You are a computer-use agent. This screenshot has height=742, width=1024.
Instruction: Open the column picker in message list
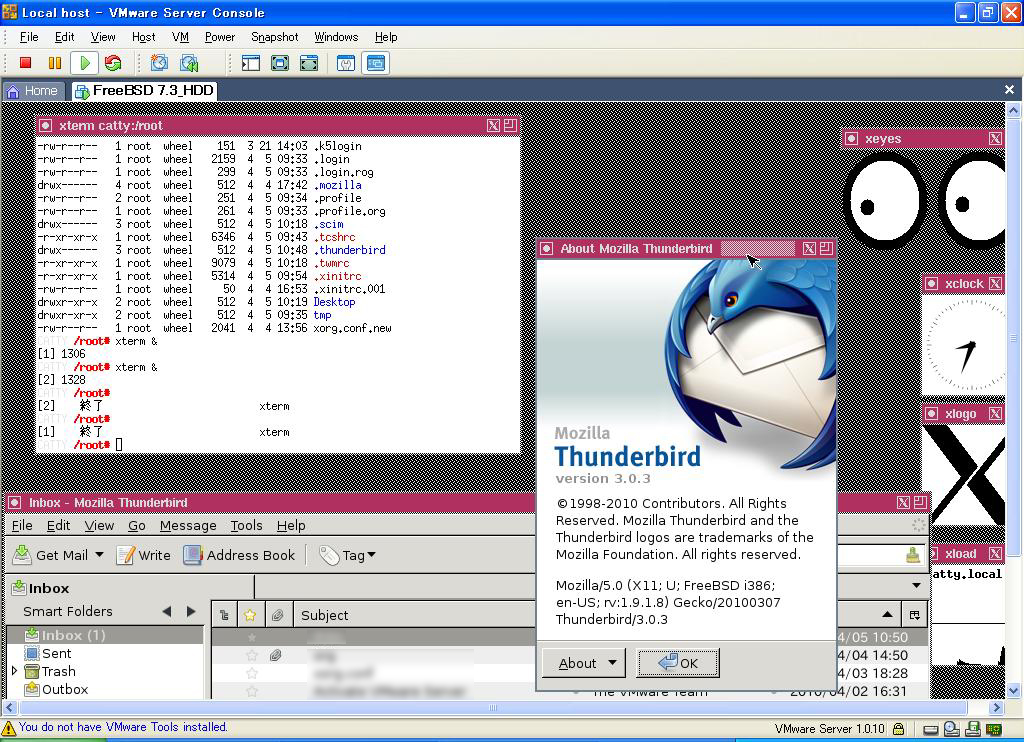pos(914,615)
